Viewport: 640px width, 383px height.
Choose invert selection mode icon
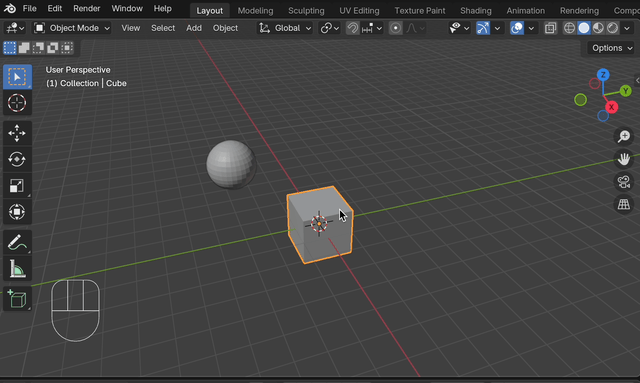coord(53,48)
